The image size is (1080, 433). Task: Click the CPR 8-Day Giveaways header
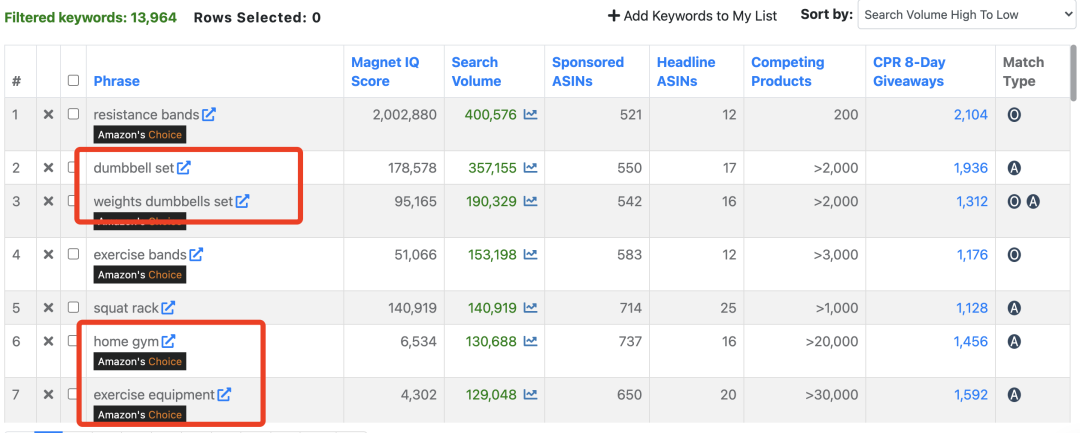[x=908, y=72]
